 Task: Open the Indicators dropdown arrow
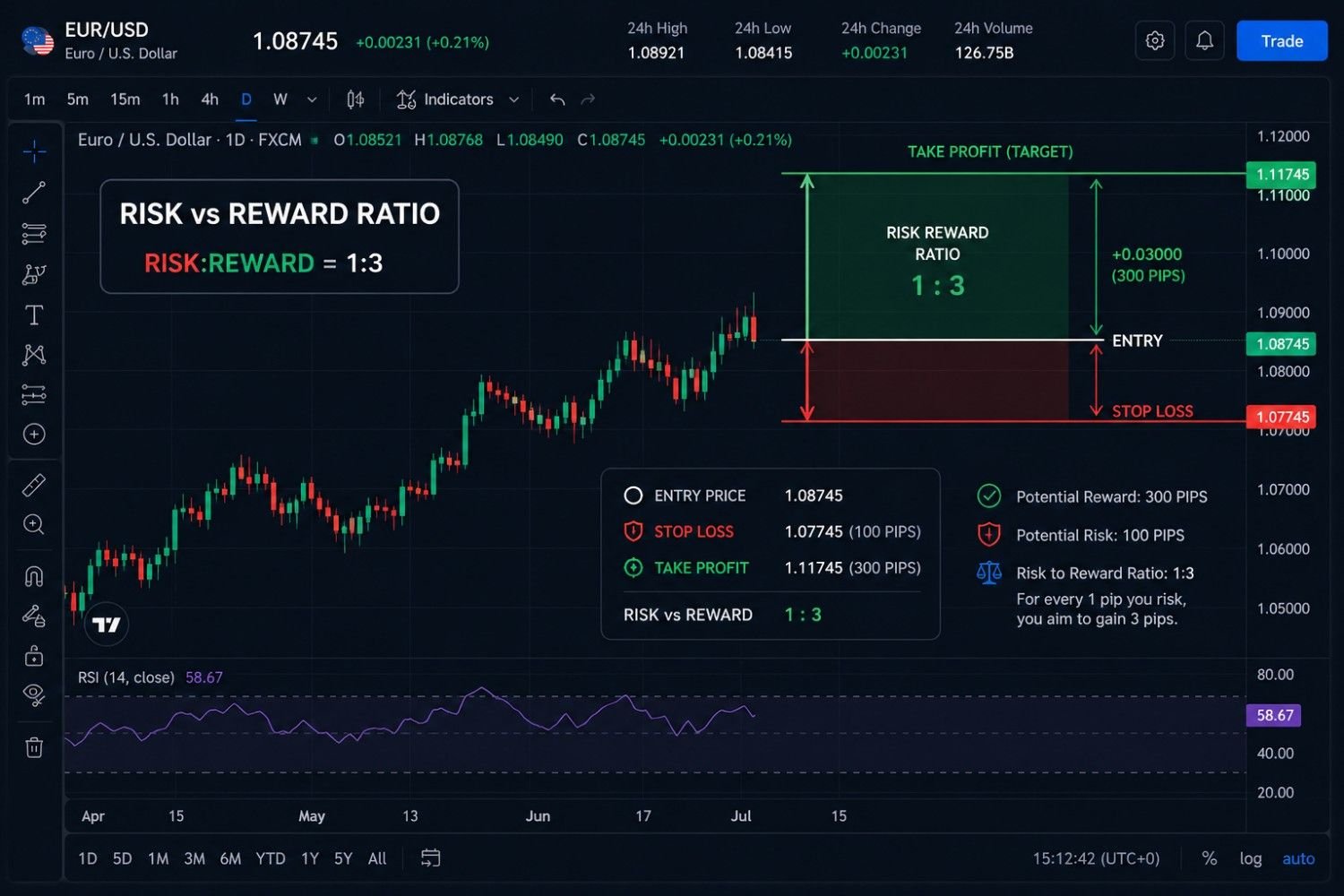(x=513, y=99)
